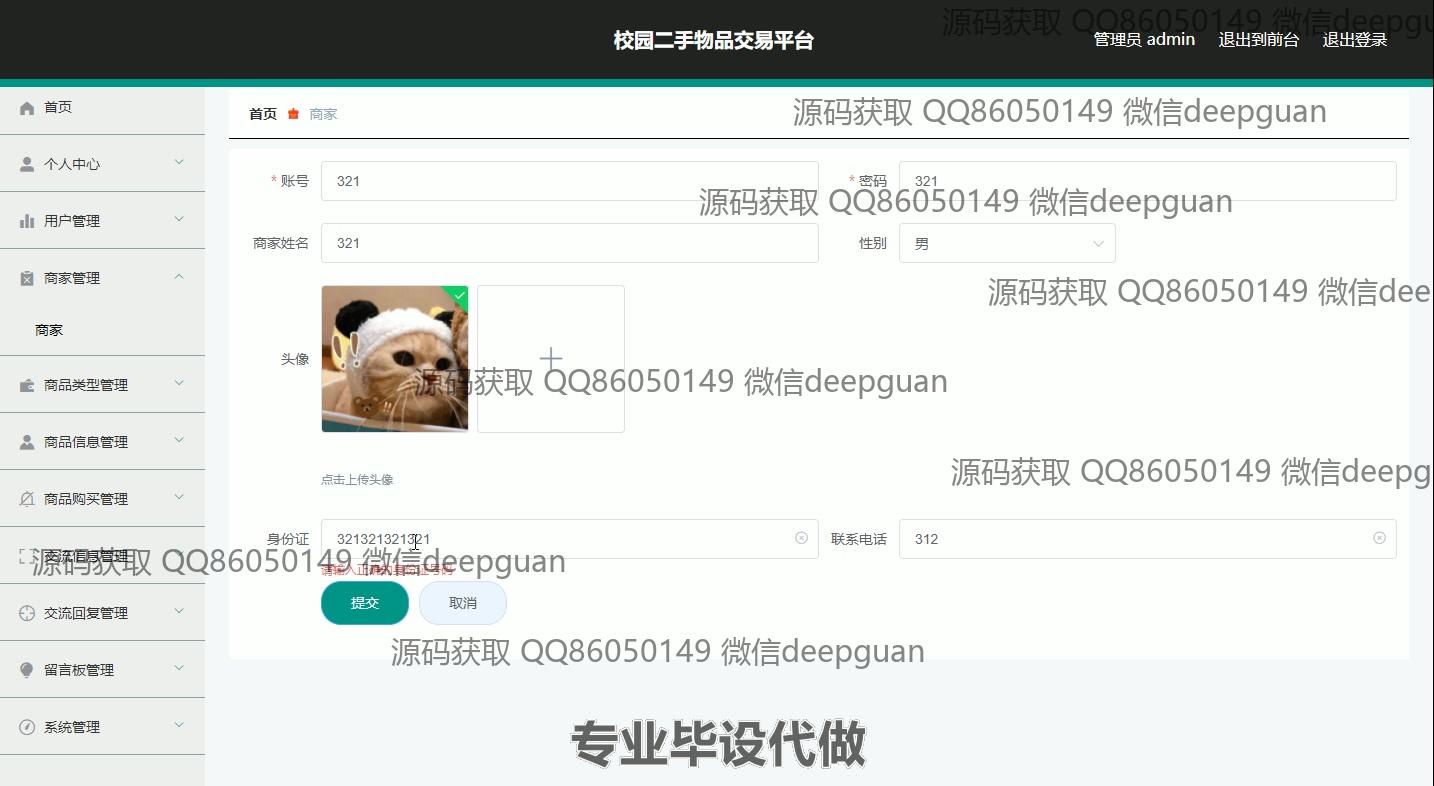This screenshot has height=786, width=1434.
Task: Click the 密码 input field
Action: pyautogui.click(x=1148, y=181)
